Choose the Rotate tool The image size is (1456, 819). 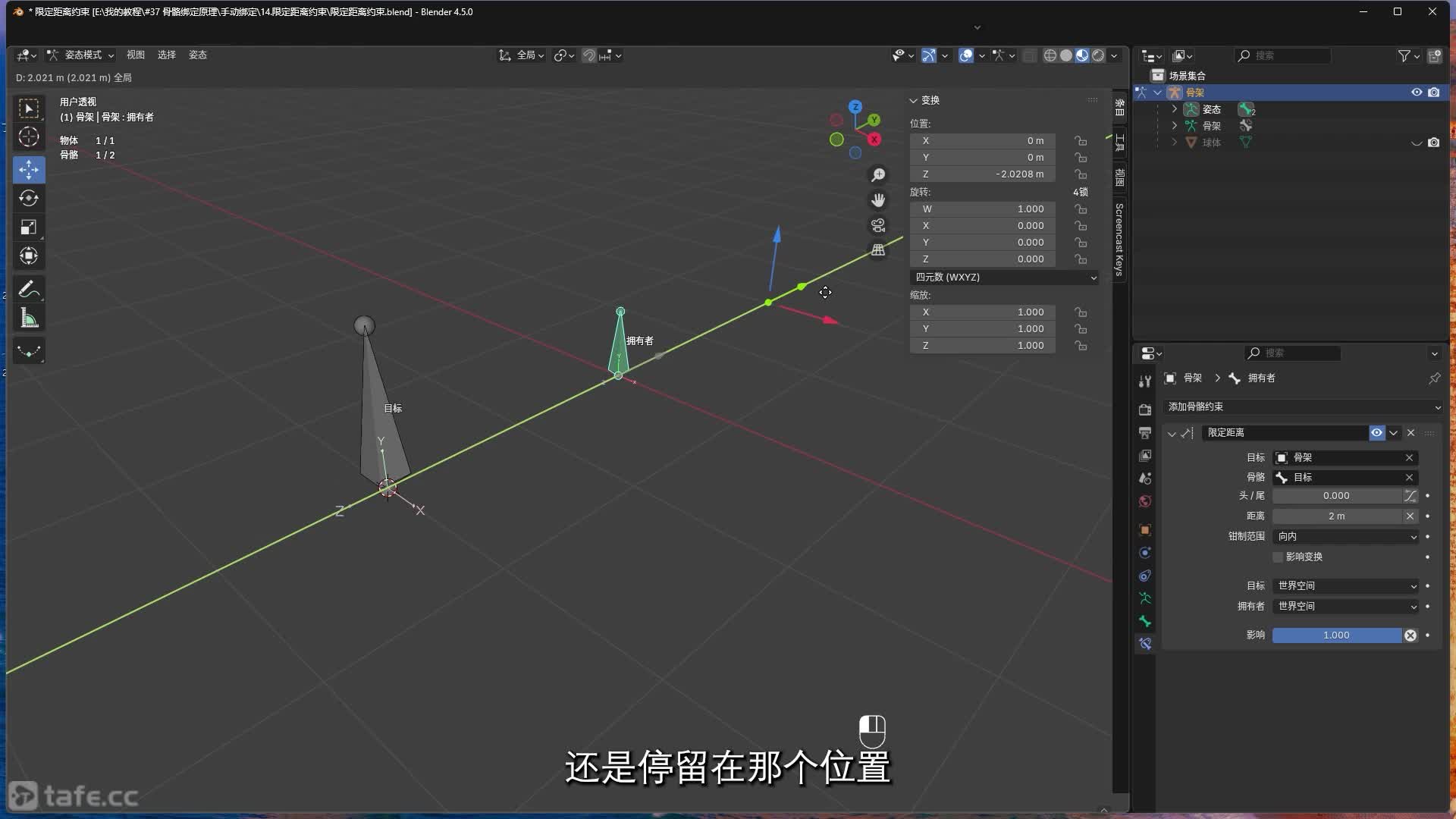tap(29, 198)
